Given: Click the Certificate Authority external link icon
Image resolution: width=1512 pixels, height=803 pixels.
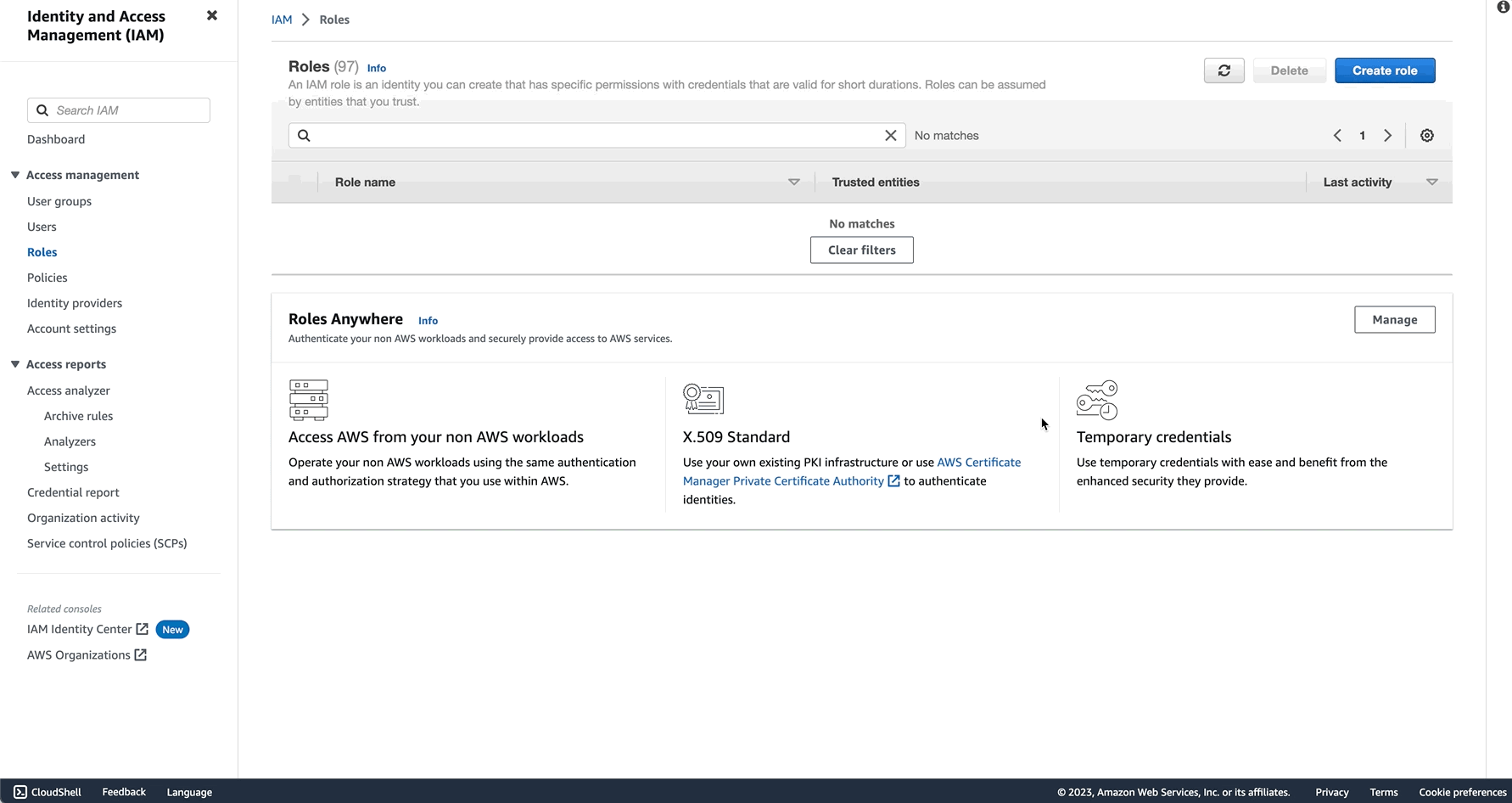Looking at the screenshot, I should click(893, 481).
